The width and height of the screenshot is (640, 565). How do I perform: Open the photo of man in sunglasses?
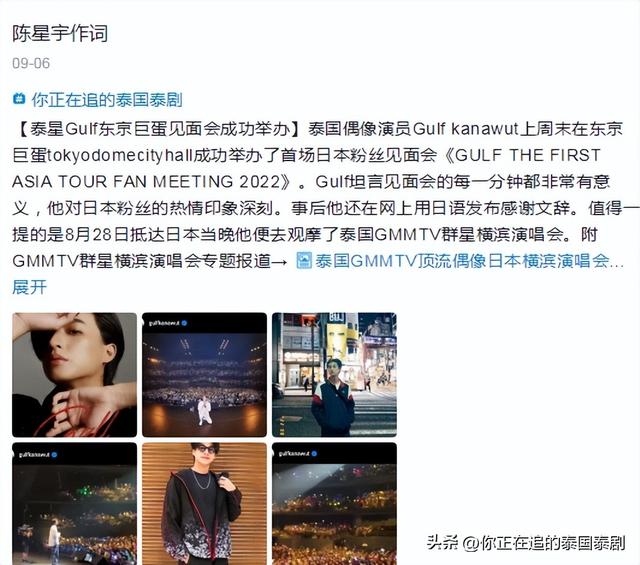(204, 504)
